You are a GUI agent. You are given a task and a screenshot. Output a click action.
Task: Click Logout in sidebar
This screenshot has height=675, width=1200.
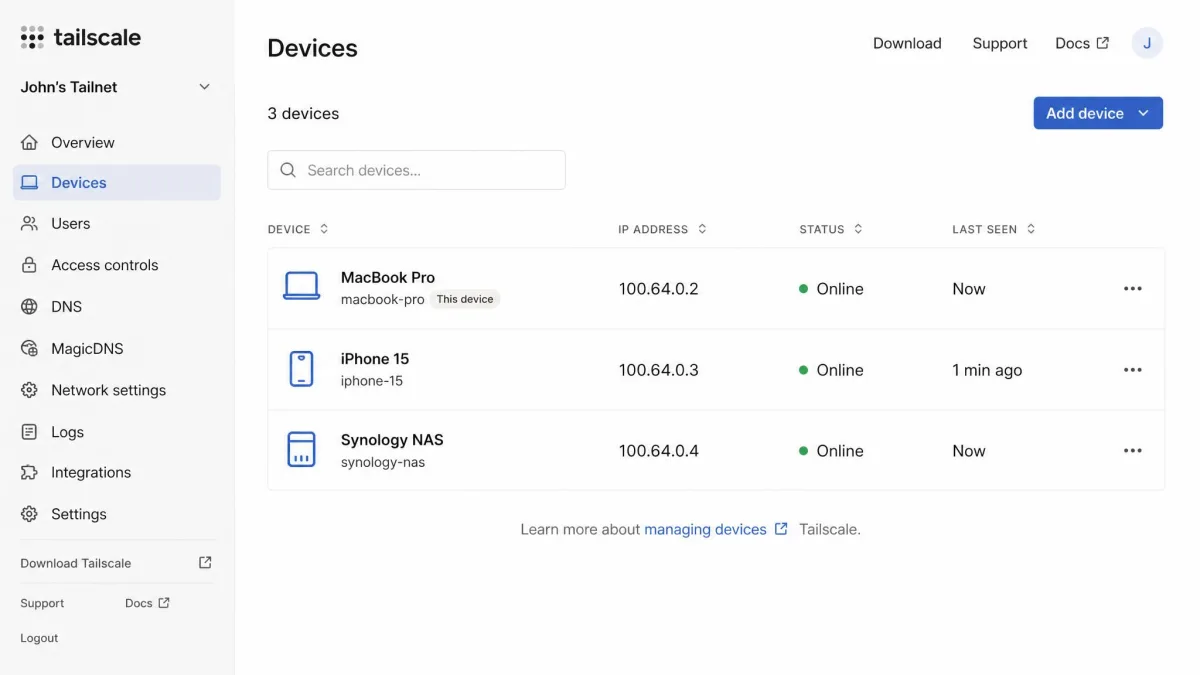[x=39, y=638]
